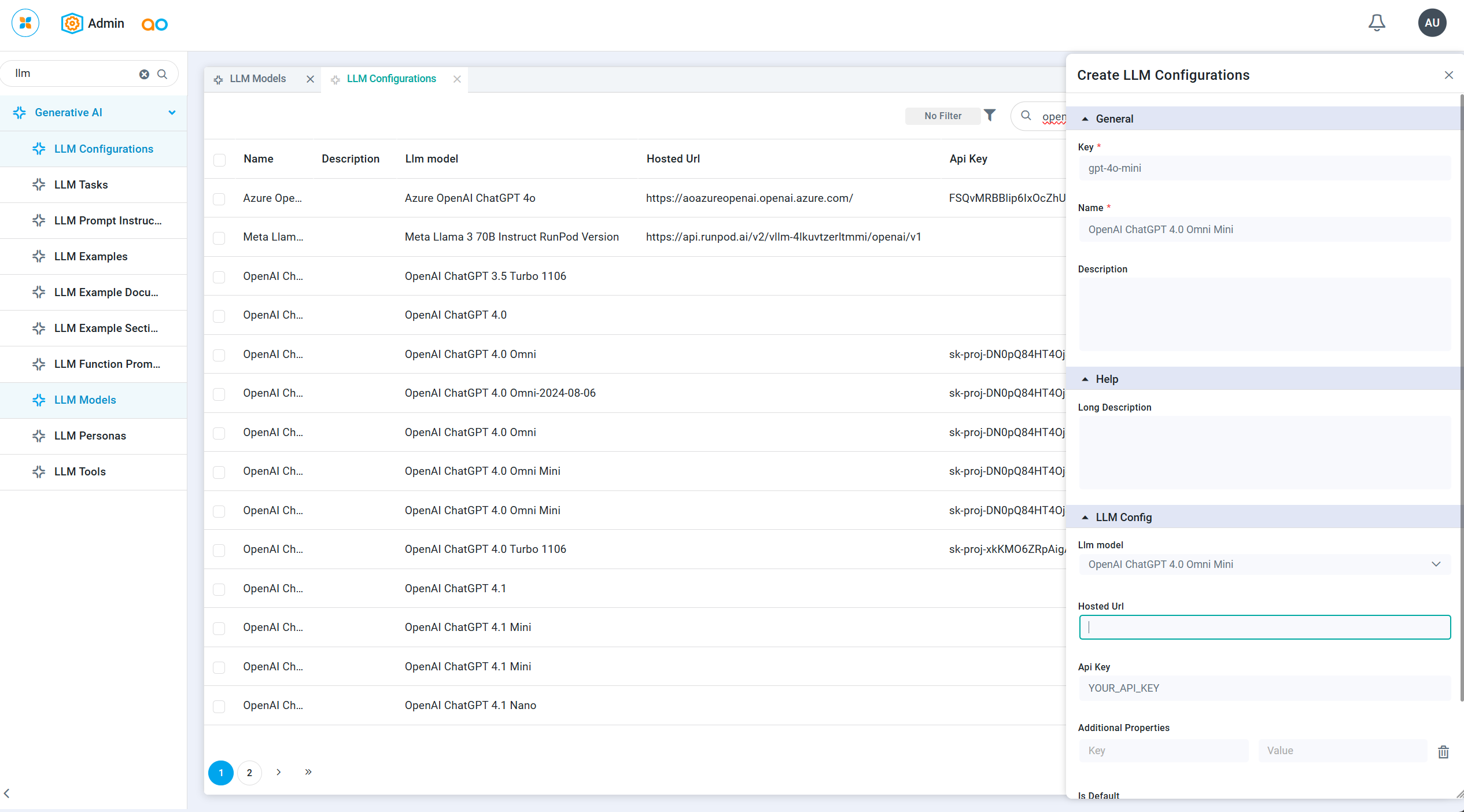This screenshot has width=1464, height=812.
Task: Open LLM Tools in the sidebar
Action: click(x=93, y=471)
